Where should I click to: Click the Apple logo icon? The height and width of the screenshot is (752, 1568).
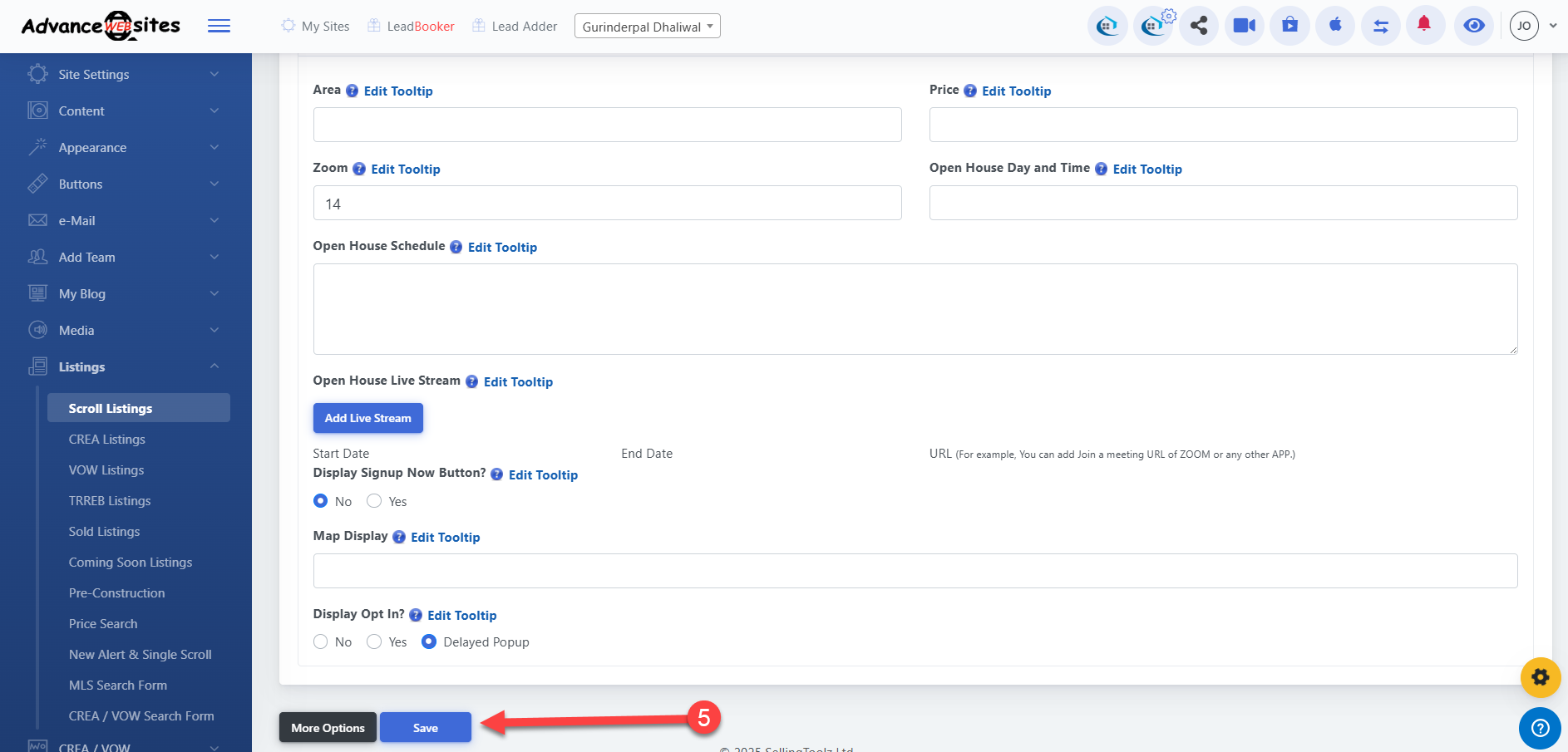1335,26
